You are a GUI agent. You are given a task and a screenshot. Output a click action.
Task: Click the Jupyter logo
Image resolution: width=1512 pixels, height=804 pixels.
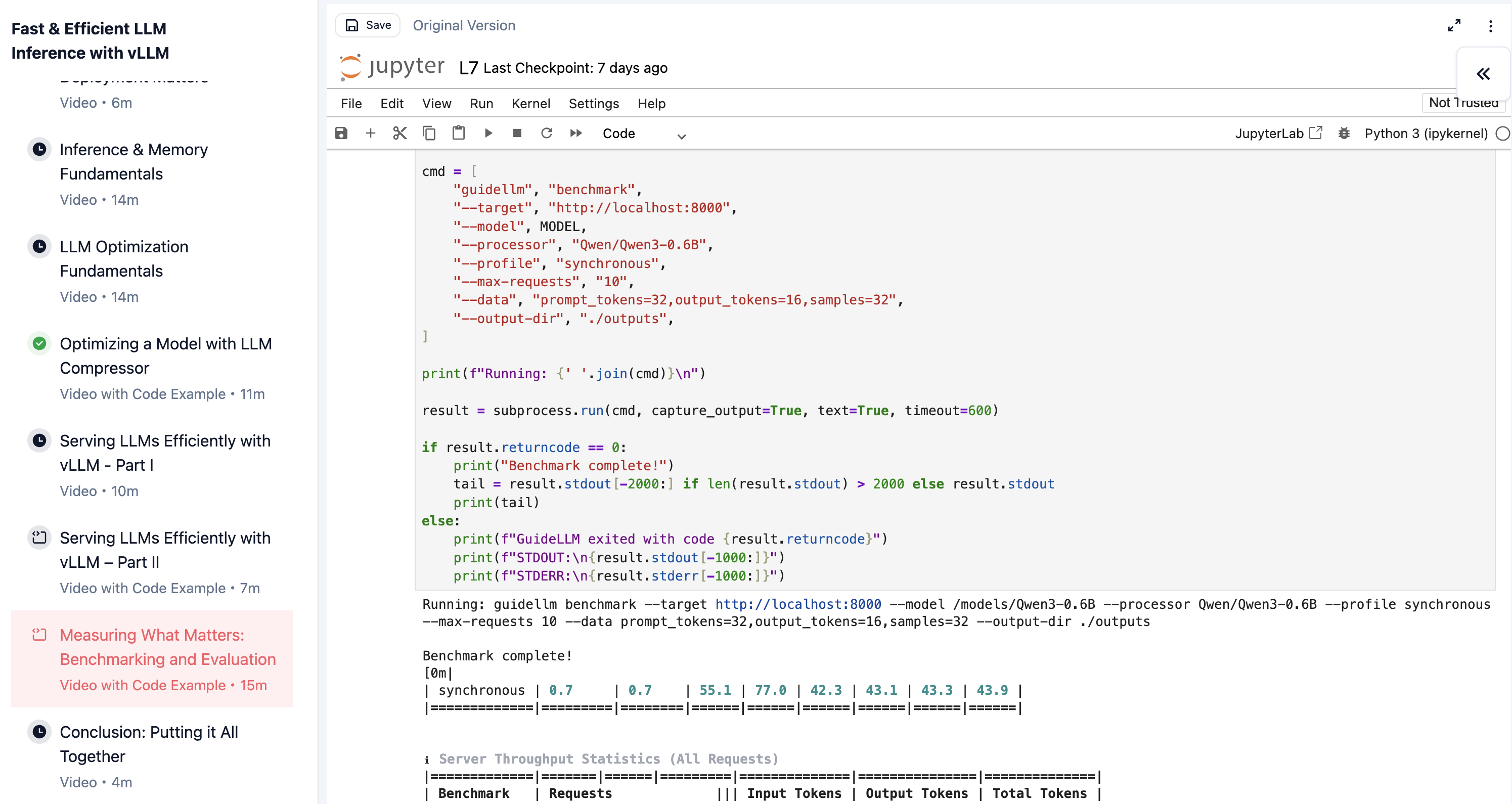(392, 67)
